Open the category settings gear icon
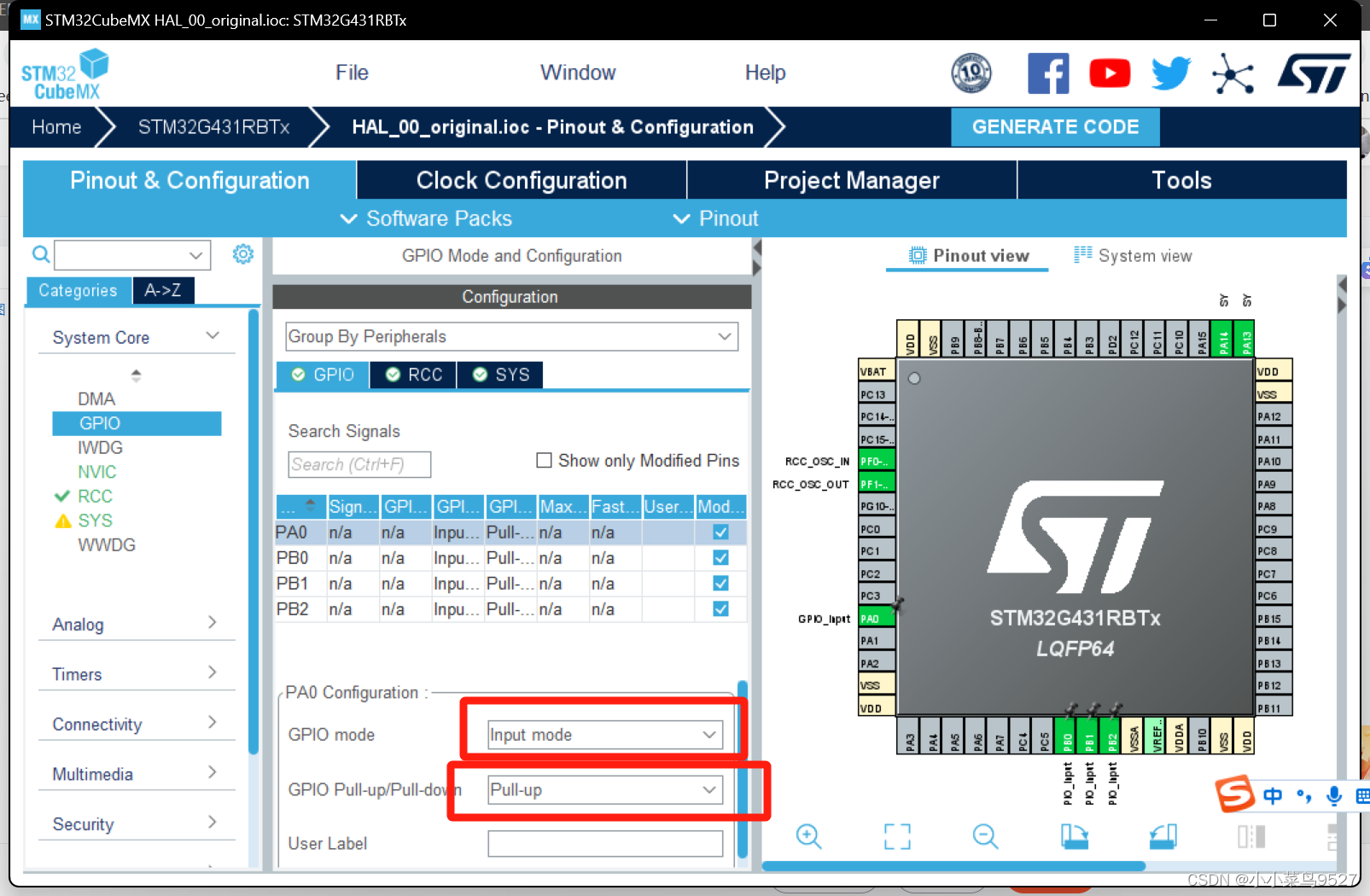 click(x=243, y=254)
